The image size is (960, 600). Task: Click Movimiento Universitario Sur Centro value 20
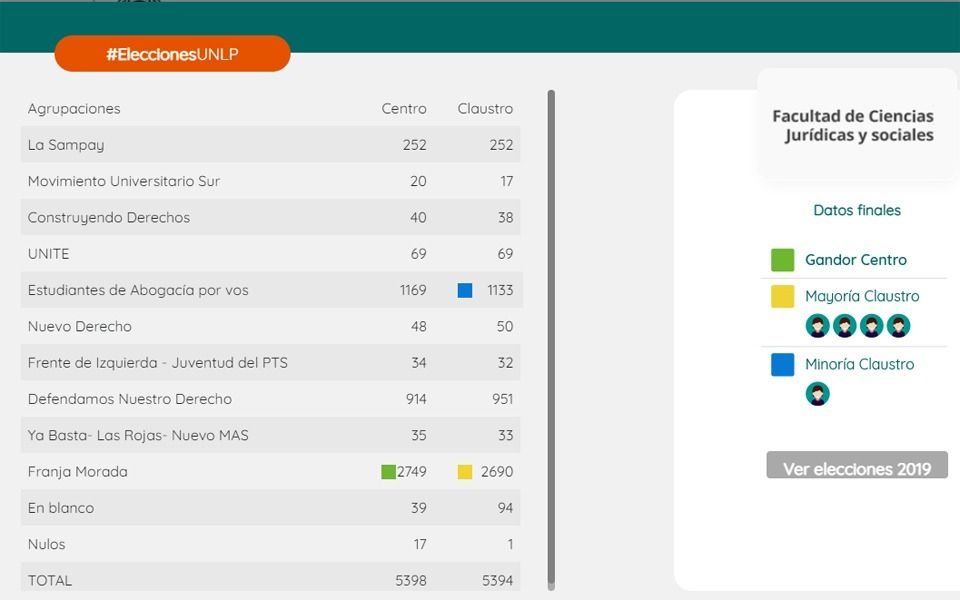[x=418, y=181]
